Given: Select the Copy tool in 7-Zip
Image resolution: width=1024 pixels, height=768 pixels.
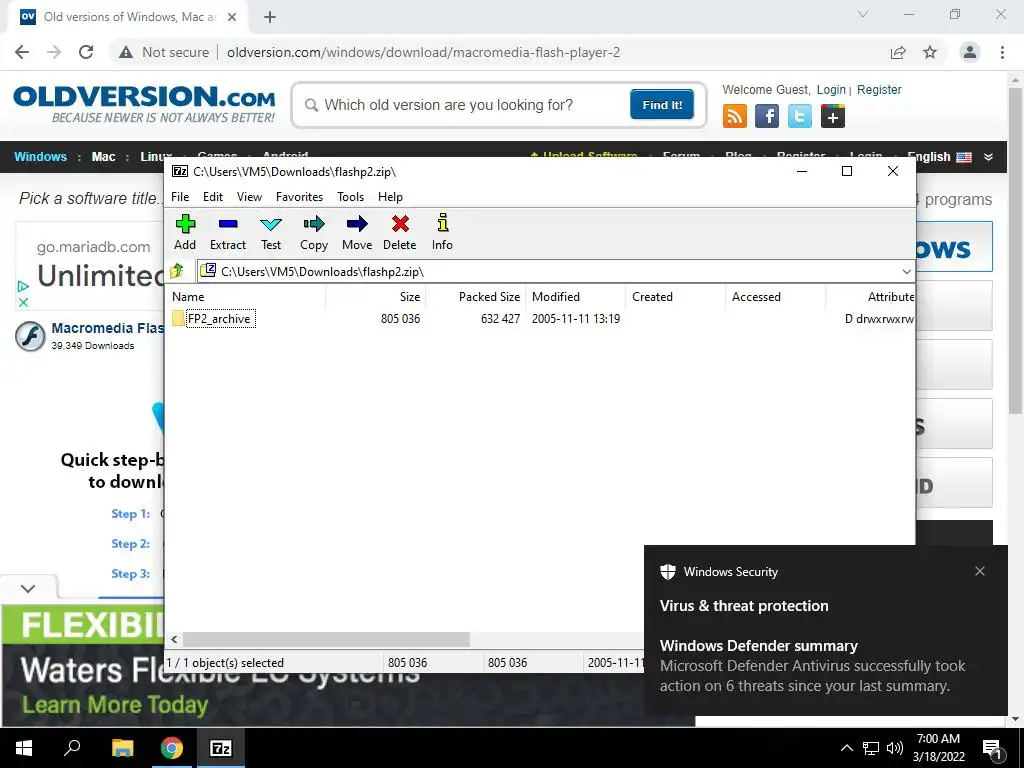Looking at the screenshot, I should tap(314, 232).
